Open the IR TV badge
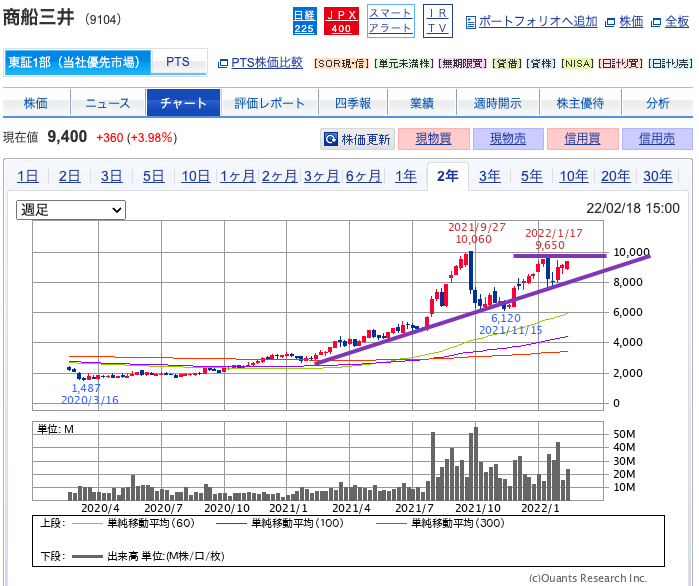 pos(437,21)
